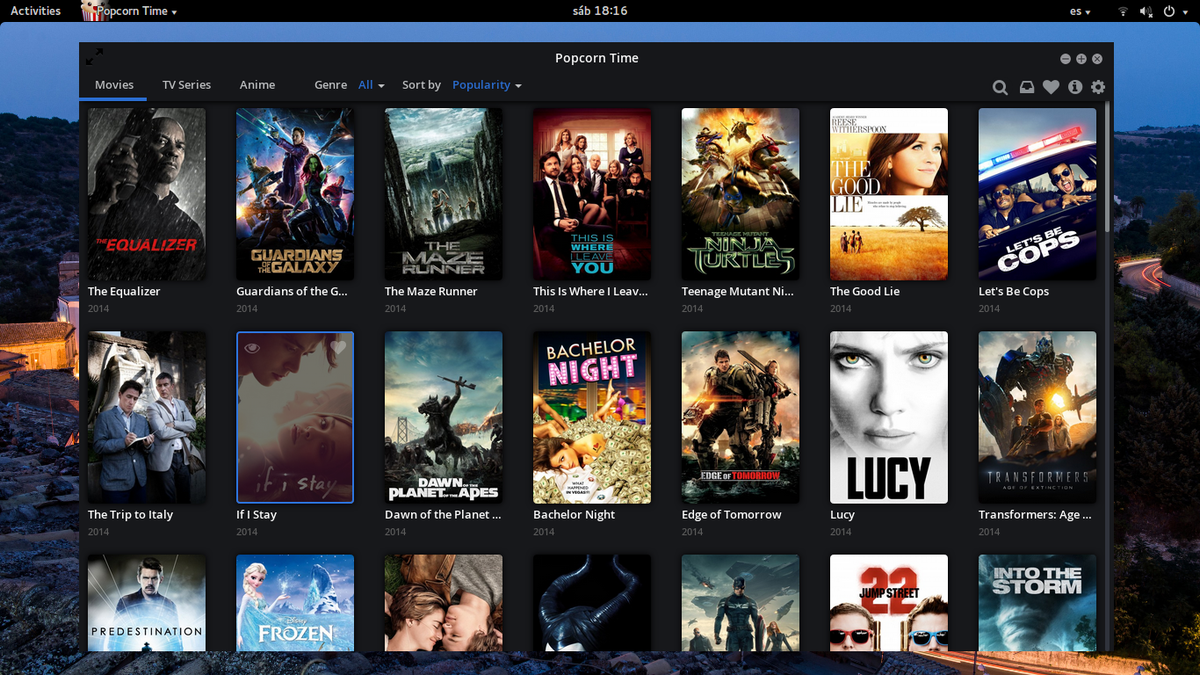Viewport: 1200px width, 675px height.
Task: Click the title text "The Trip to Italy"
Action: [x=130, y=514]
